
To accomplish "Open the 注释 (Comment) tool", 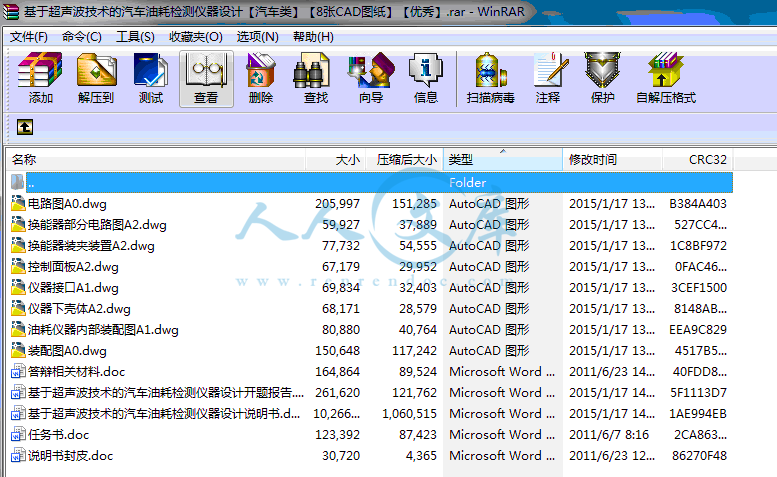I will click(x=550, y=71).
